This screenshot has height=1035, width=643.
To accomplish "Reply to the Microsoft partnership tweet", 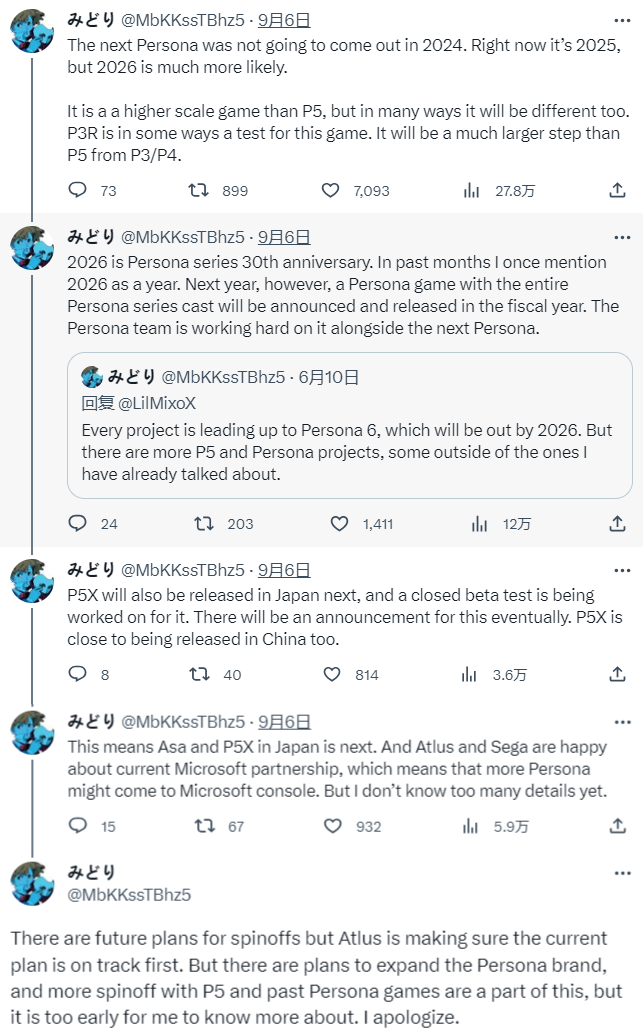I will 79,826.
